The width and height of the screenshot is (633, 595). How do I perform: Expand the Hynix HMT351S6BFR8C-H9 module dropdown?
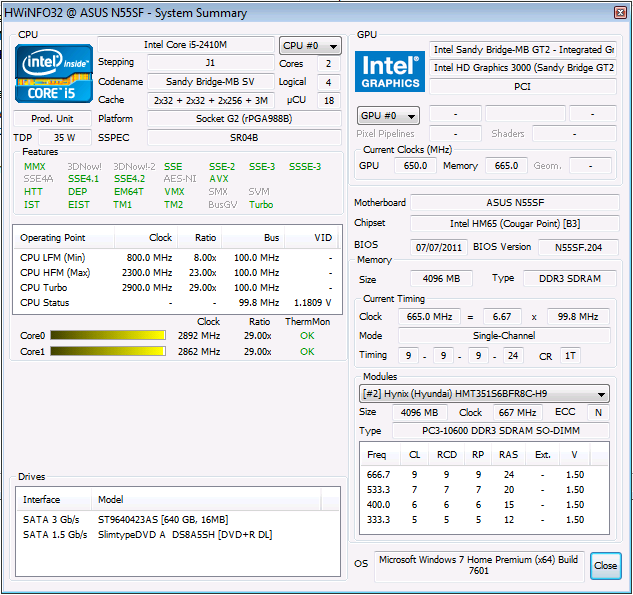(484, 394)
